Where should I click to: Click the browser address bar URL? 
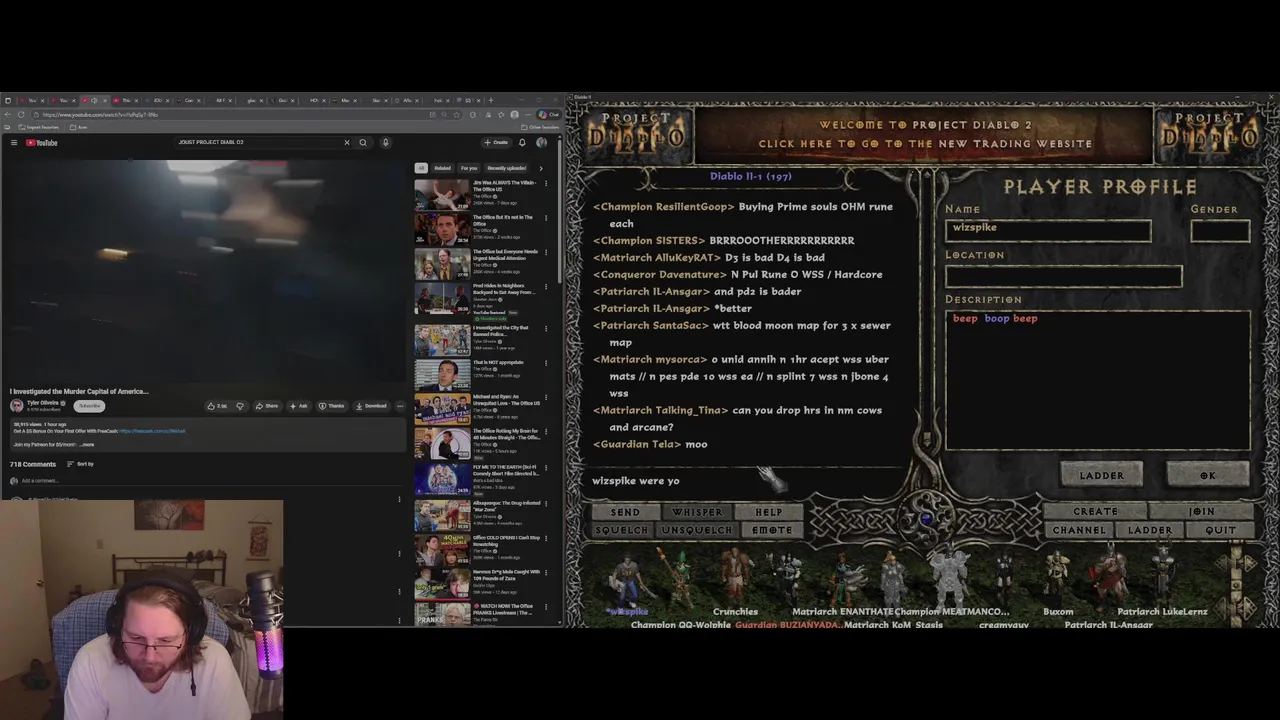(100, 114)
